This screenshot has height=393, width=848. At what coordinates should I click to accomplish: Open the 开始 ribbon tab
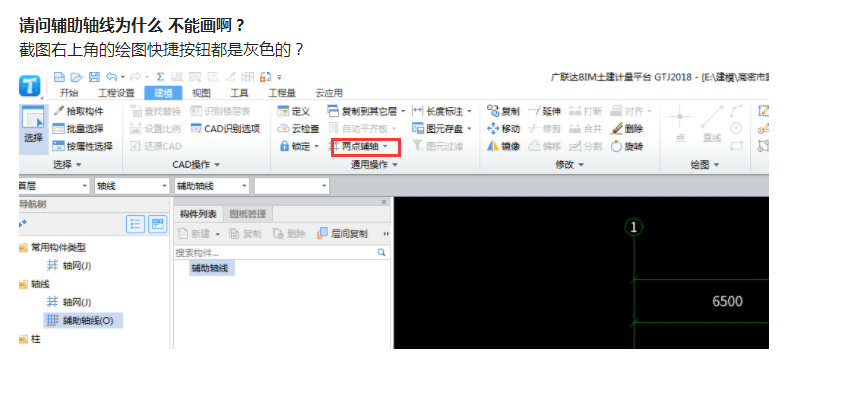(69, 93)
